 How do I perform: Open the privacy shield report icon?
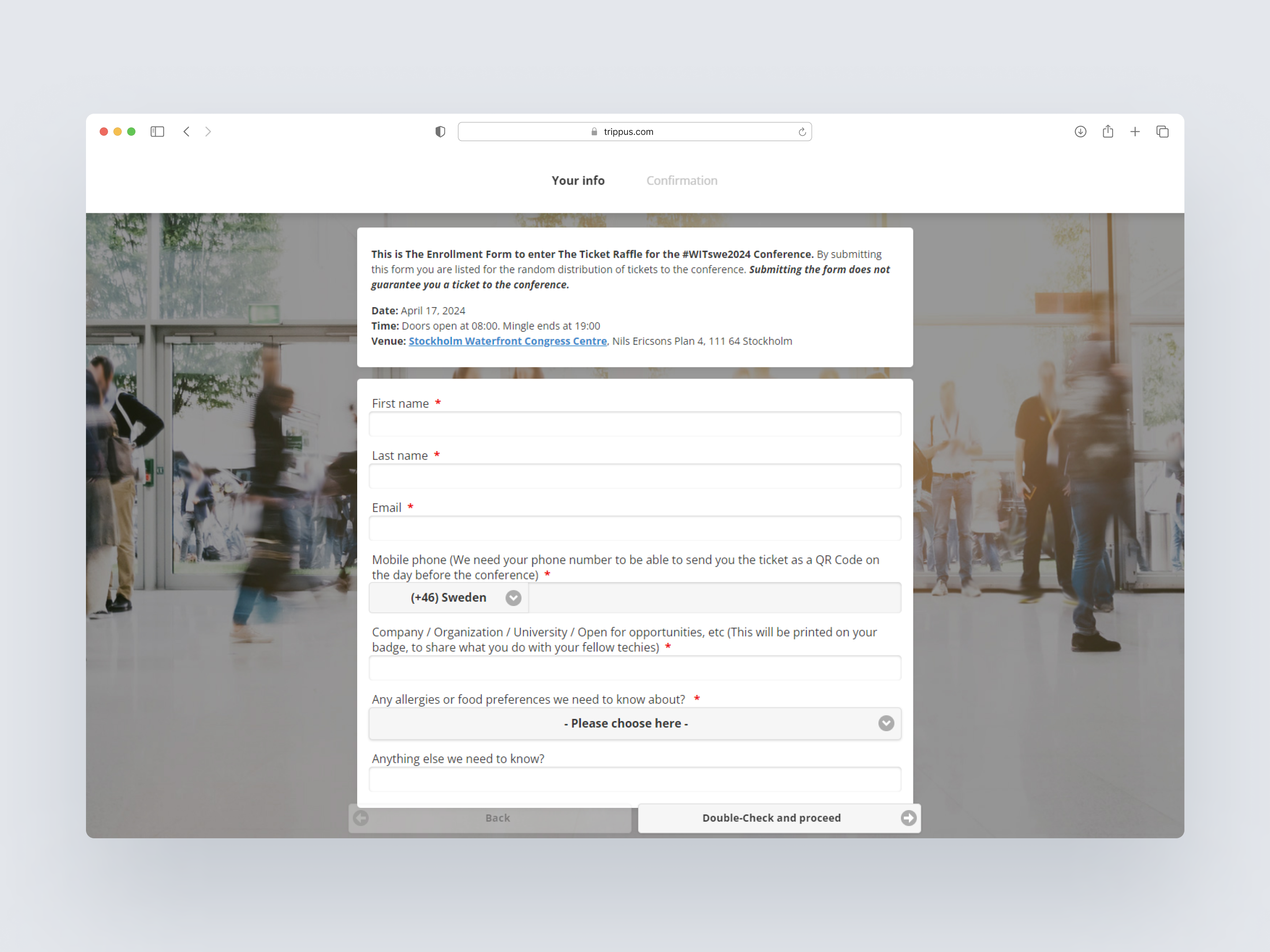pyautogui.click(x=441, y=131)
